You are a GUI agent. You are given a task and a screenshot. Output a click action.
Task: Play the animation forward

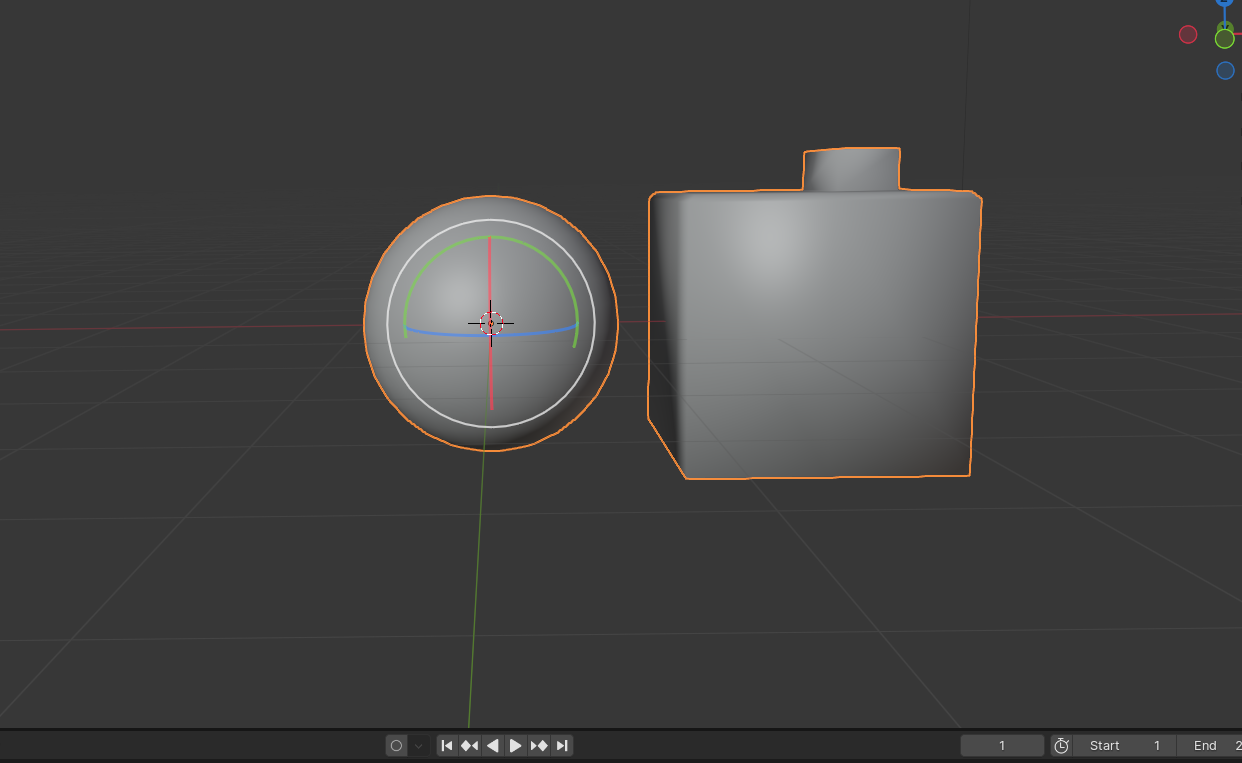[516, 745]
